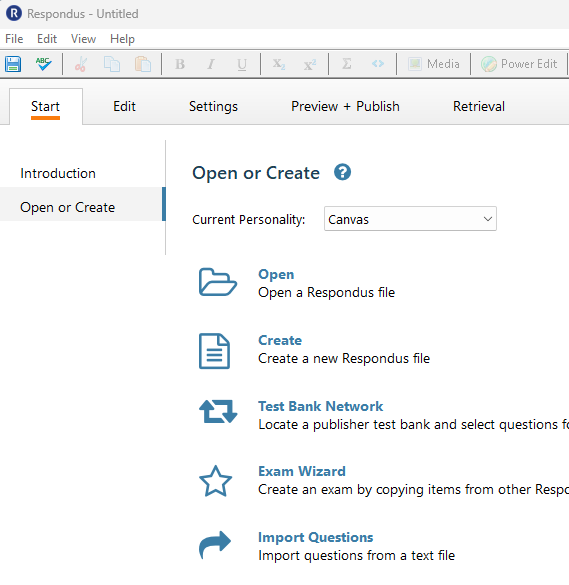Click the Exam Wizard link
569x585 pixels.
point(302,471)
